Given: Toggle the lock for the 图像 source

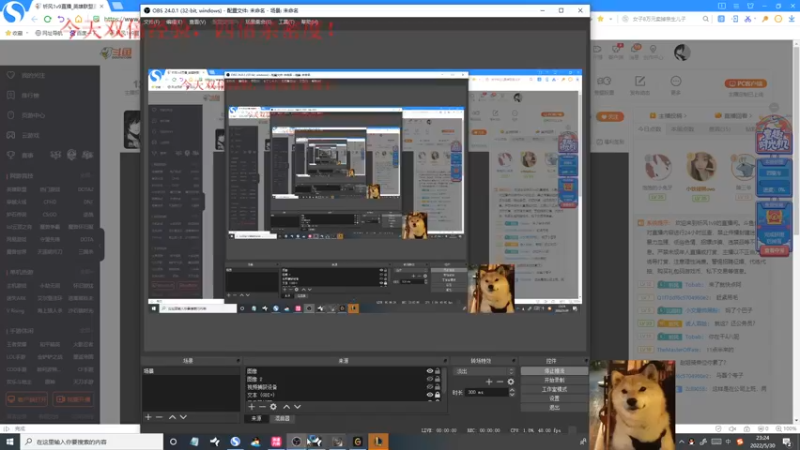Looking at the screenshot, I should click(x=437, y=371).
